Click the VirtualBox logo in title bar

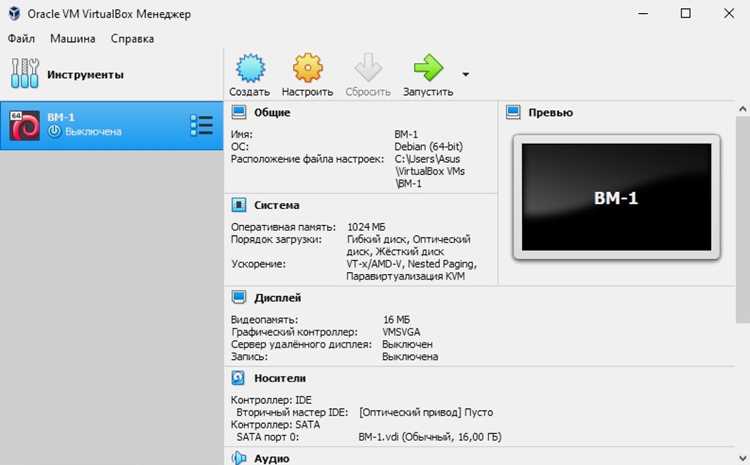point(14,13)
